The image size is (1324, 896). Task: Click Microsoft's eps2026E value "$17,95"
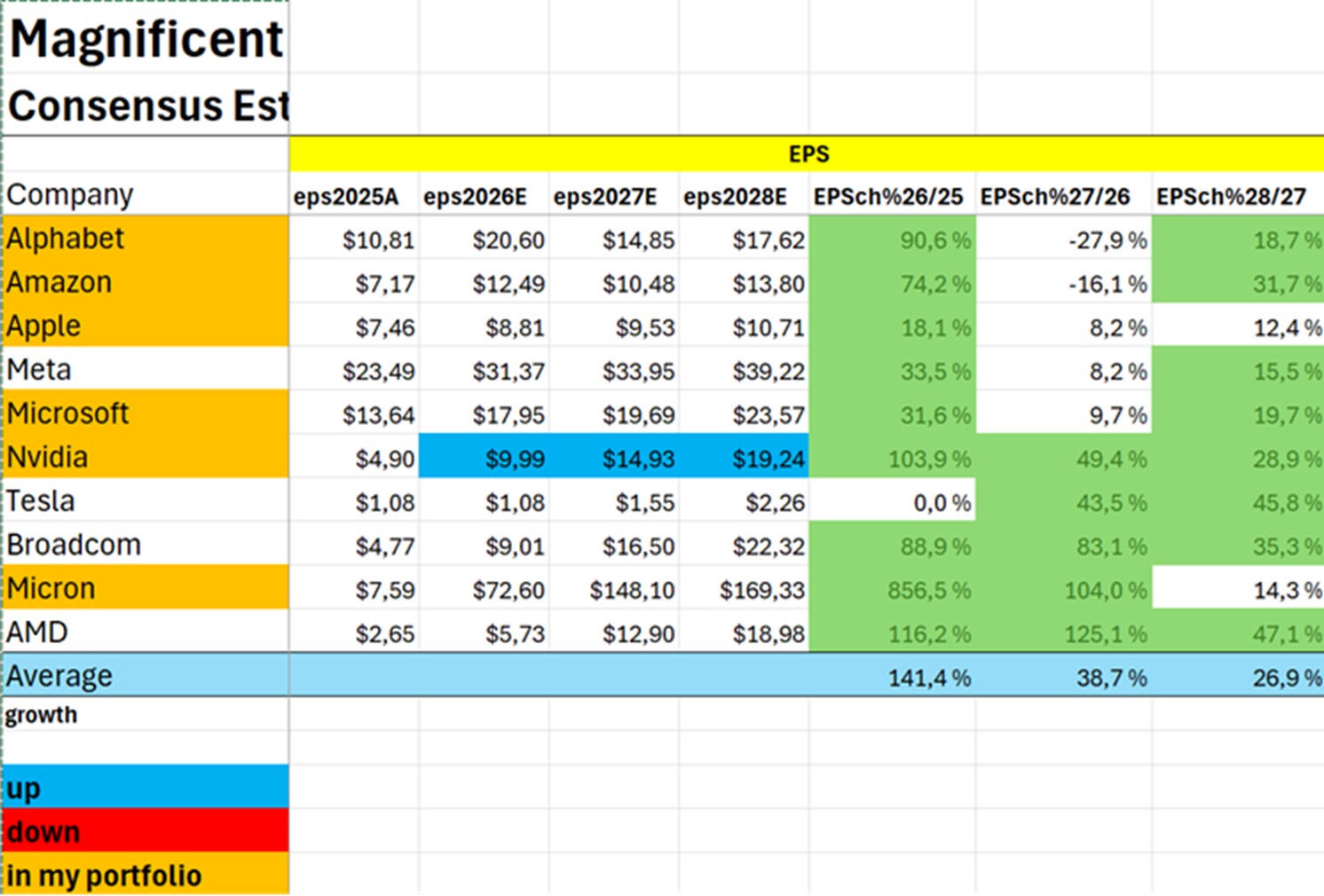coord(484,413)
